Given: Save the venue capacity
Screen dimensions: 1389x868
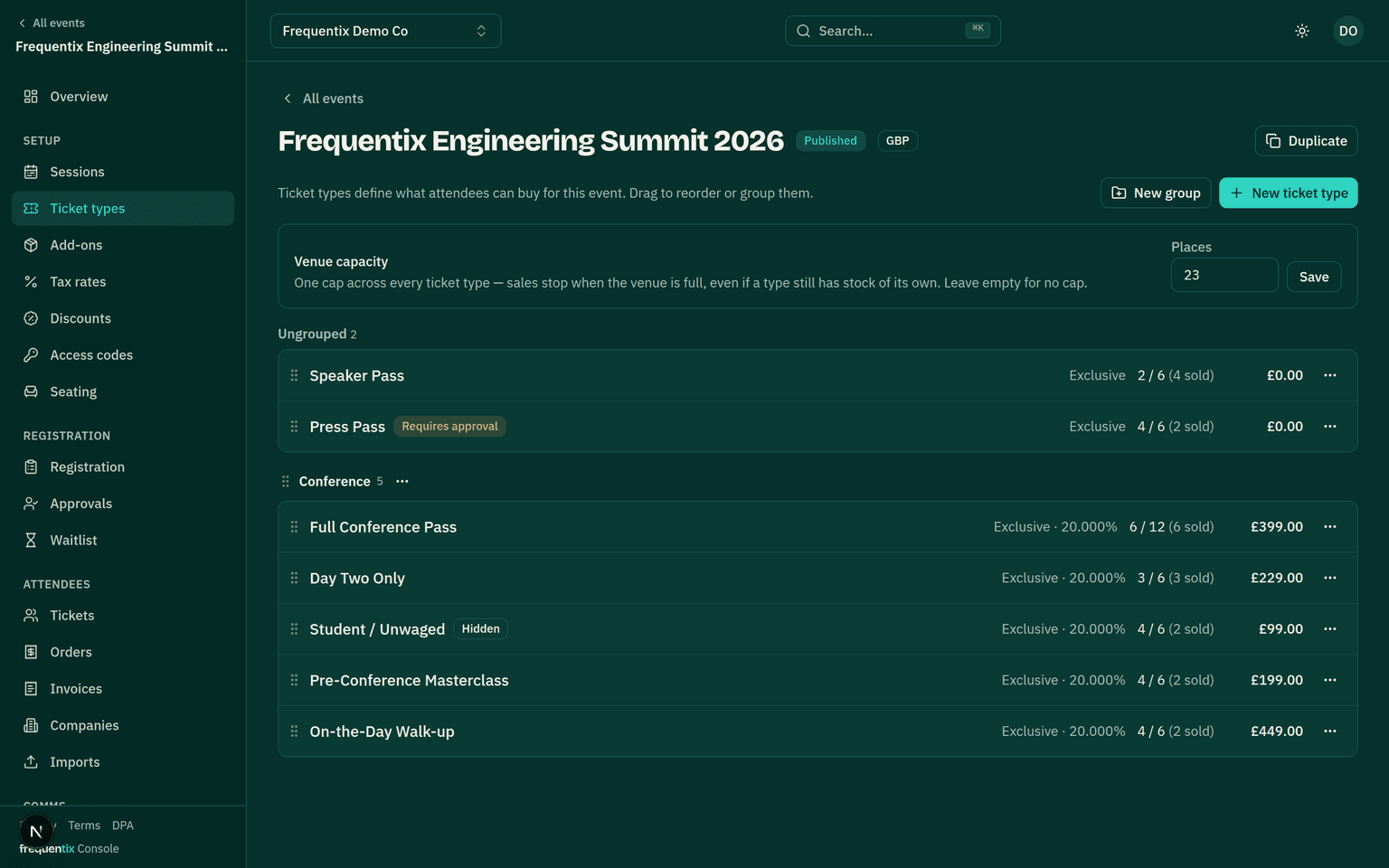Looking at the screenshot, I should click(1314, 277).
